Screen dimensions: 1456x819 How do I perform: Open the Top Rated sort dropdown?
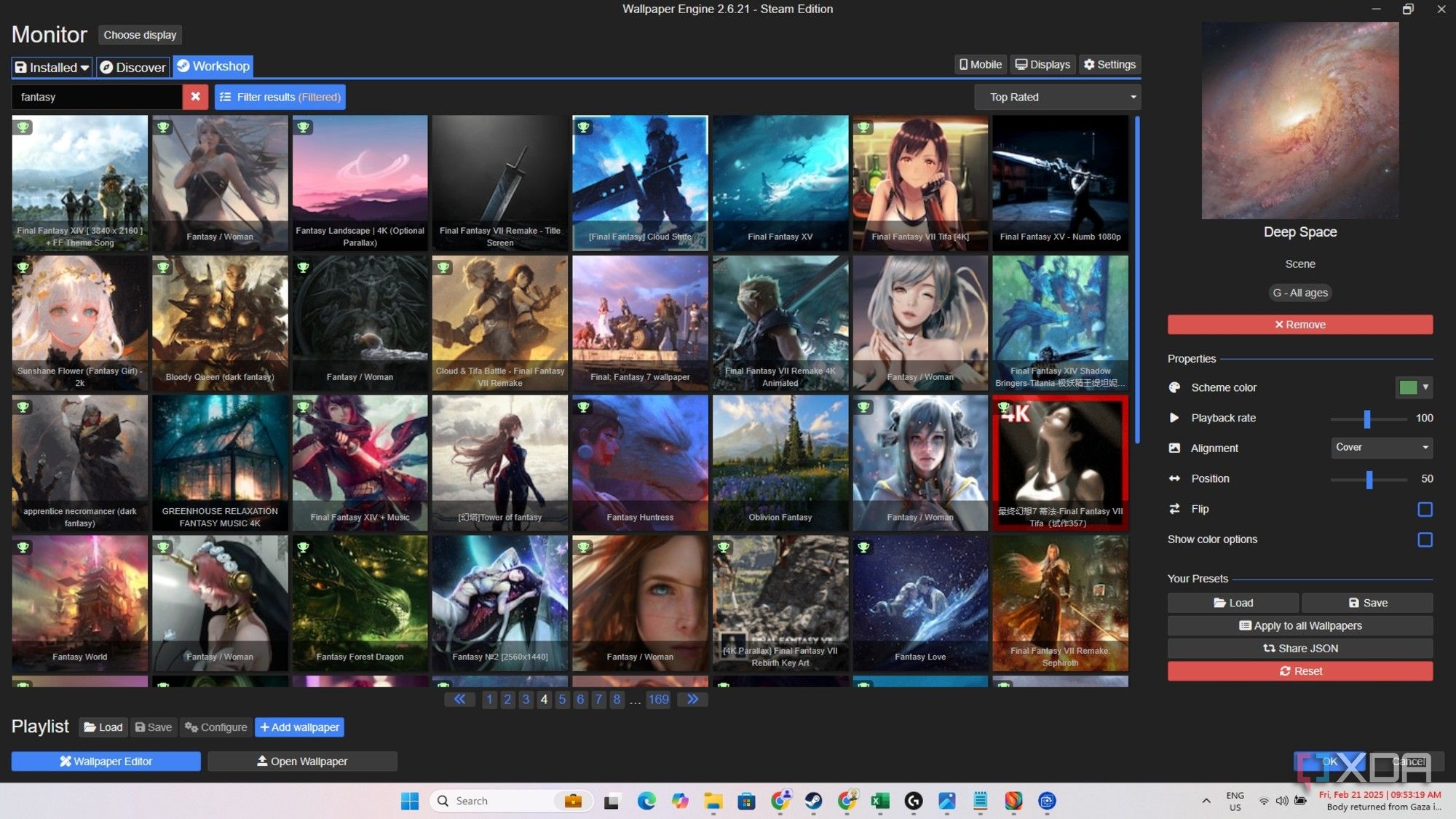click(x=1057, y=96)
